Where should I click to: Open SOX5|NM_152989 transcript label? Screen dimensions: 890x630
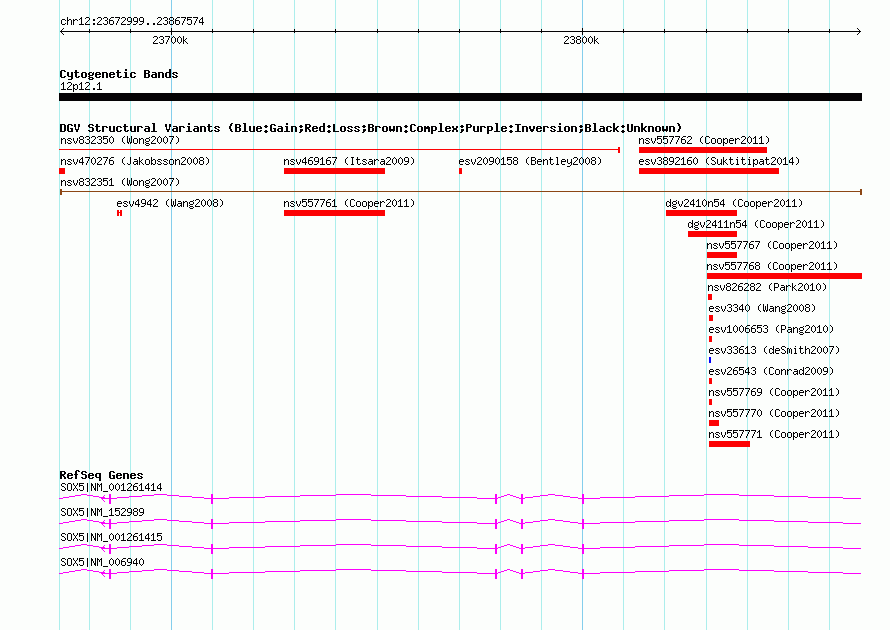tap(102, 513)
